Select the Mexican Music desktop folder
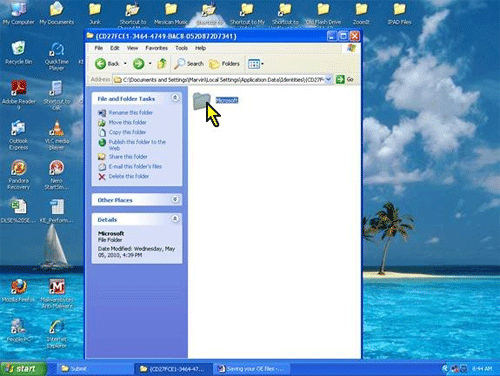Image resolution: width=500 pixels, height=376 pixels. click(171, 13)
